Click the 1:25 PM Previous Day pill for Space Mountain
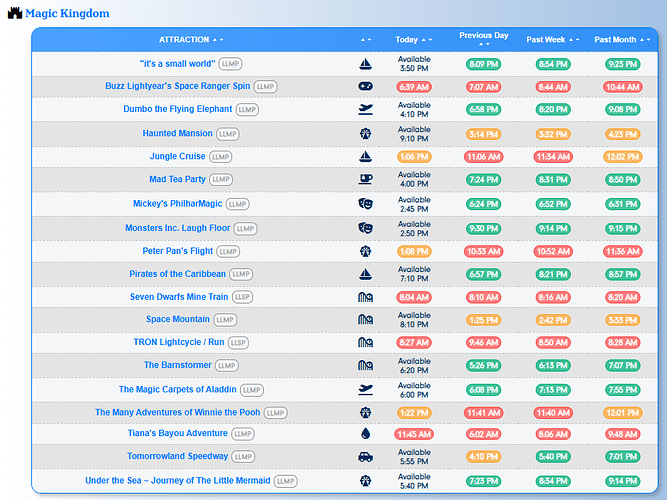 coord(484,320)
